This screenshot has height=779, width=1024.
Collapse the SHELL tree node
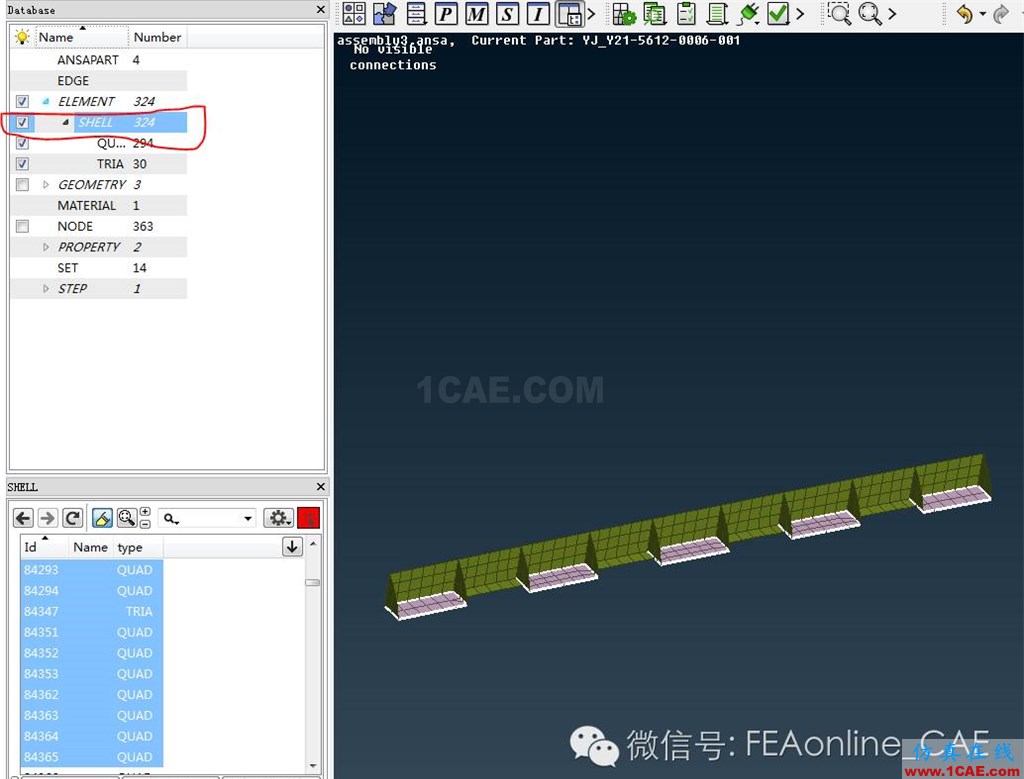pos(65,122)
